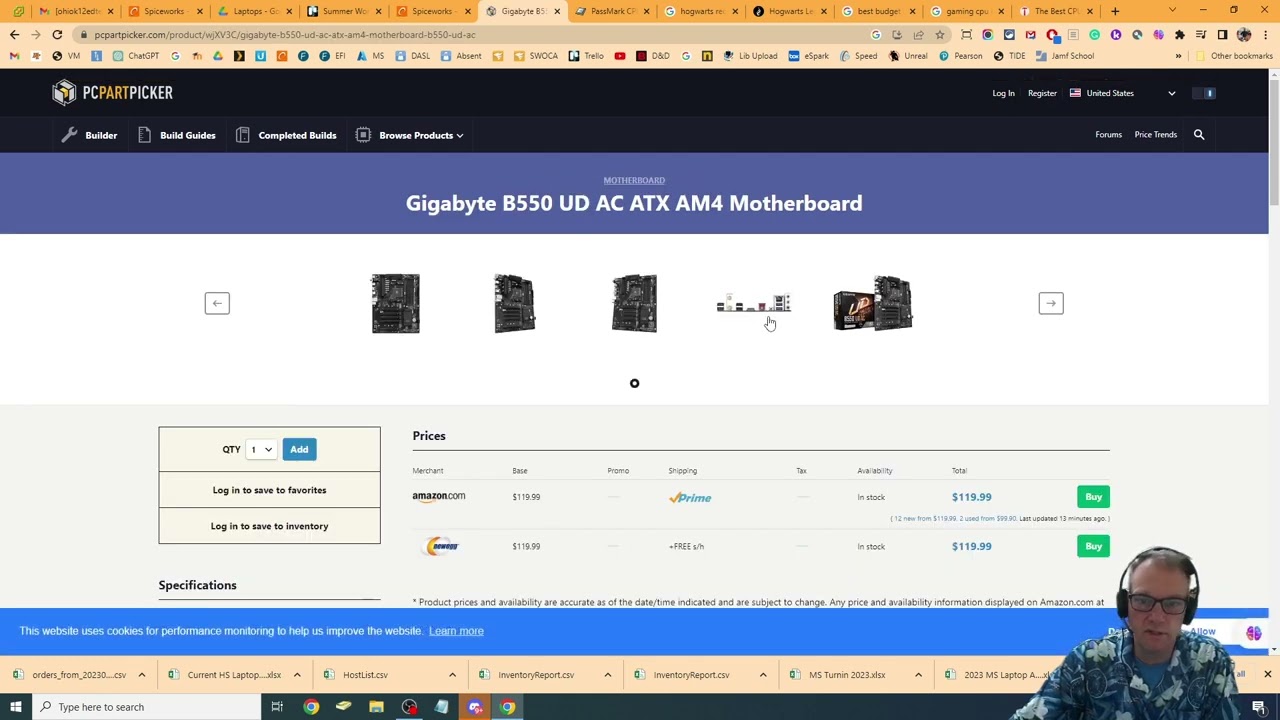The height and width of the screenshot is (720, 1280).
Task: Close the downloads bar
Action: [1267, 675]
